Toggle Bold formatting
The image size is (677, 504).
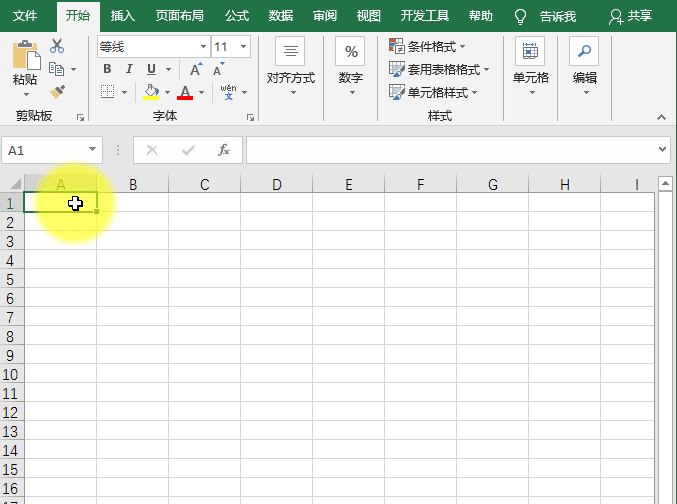click(x=107, y=69)
